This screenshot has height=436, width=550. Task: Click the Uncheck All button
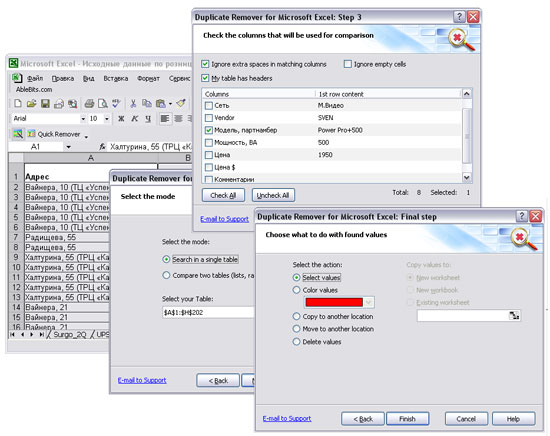click(x=273, y=195)
